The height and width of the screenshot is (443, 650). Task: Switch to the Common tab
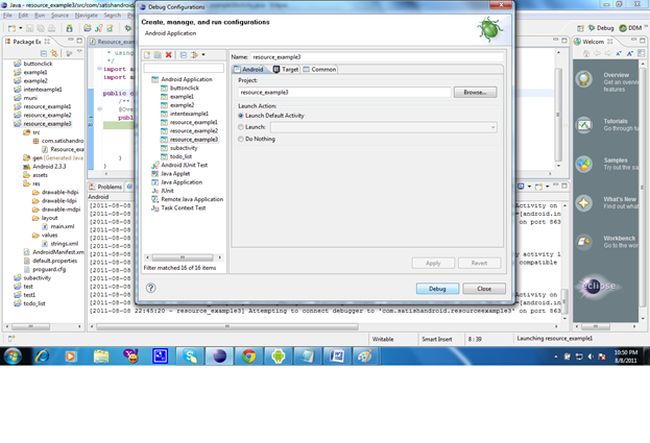[320, 69]
